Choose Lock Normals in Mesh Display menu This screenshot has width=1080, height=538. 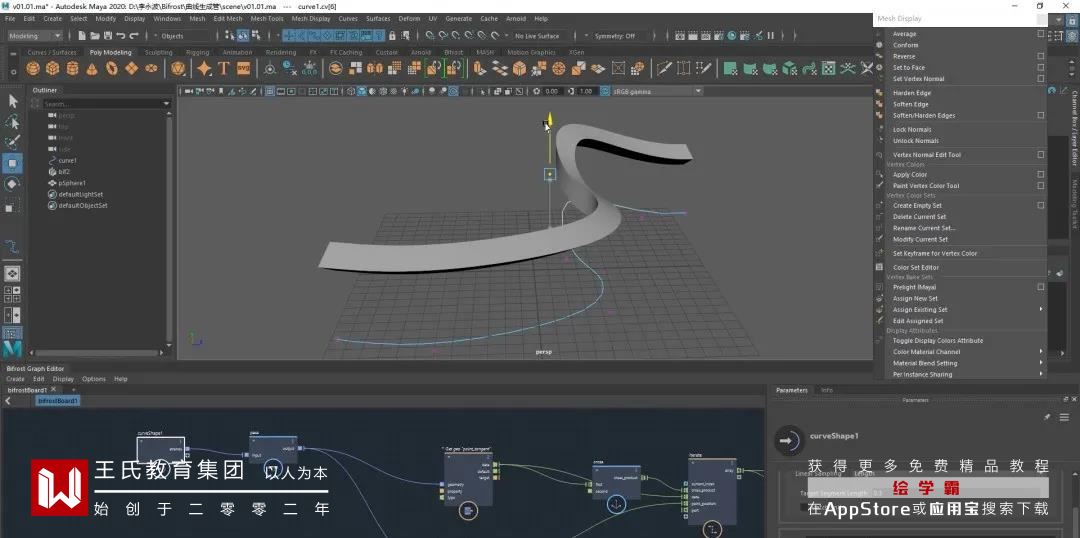(912, 130)
